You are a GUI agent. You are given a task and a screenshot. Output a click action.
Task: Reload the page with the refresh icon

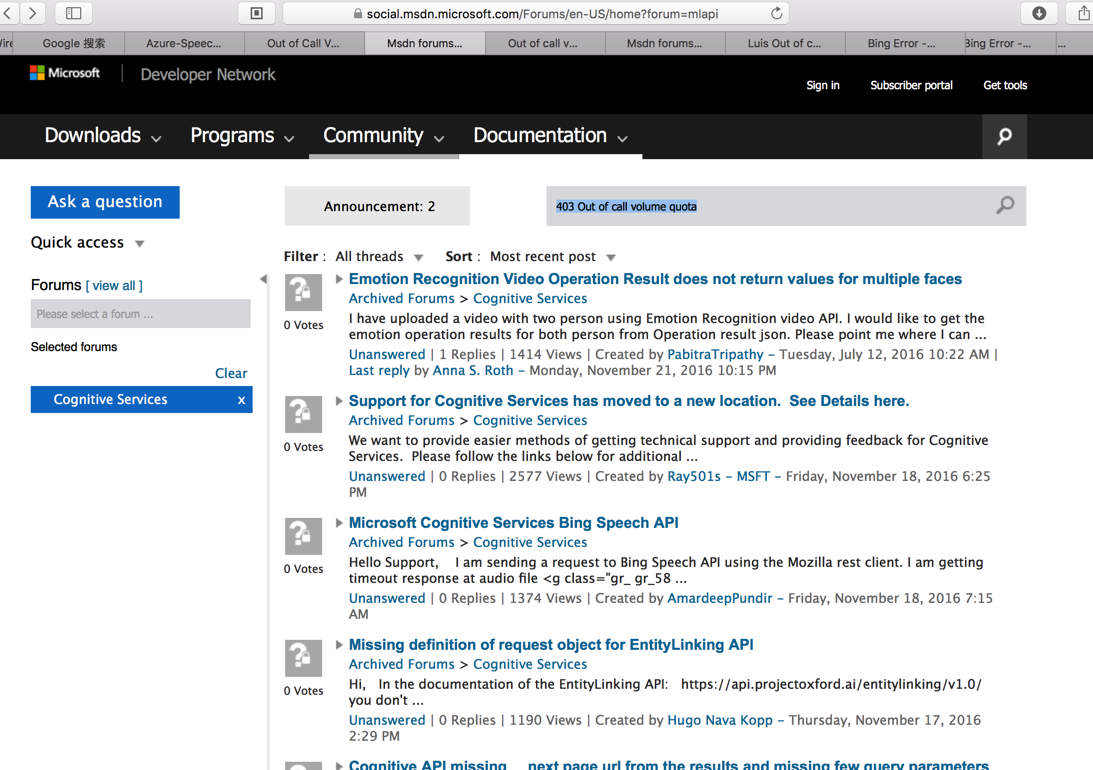tap(777, 13)
